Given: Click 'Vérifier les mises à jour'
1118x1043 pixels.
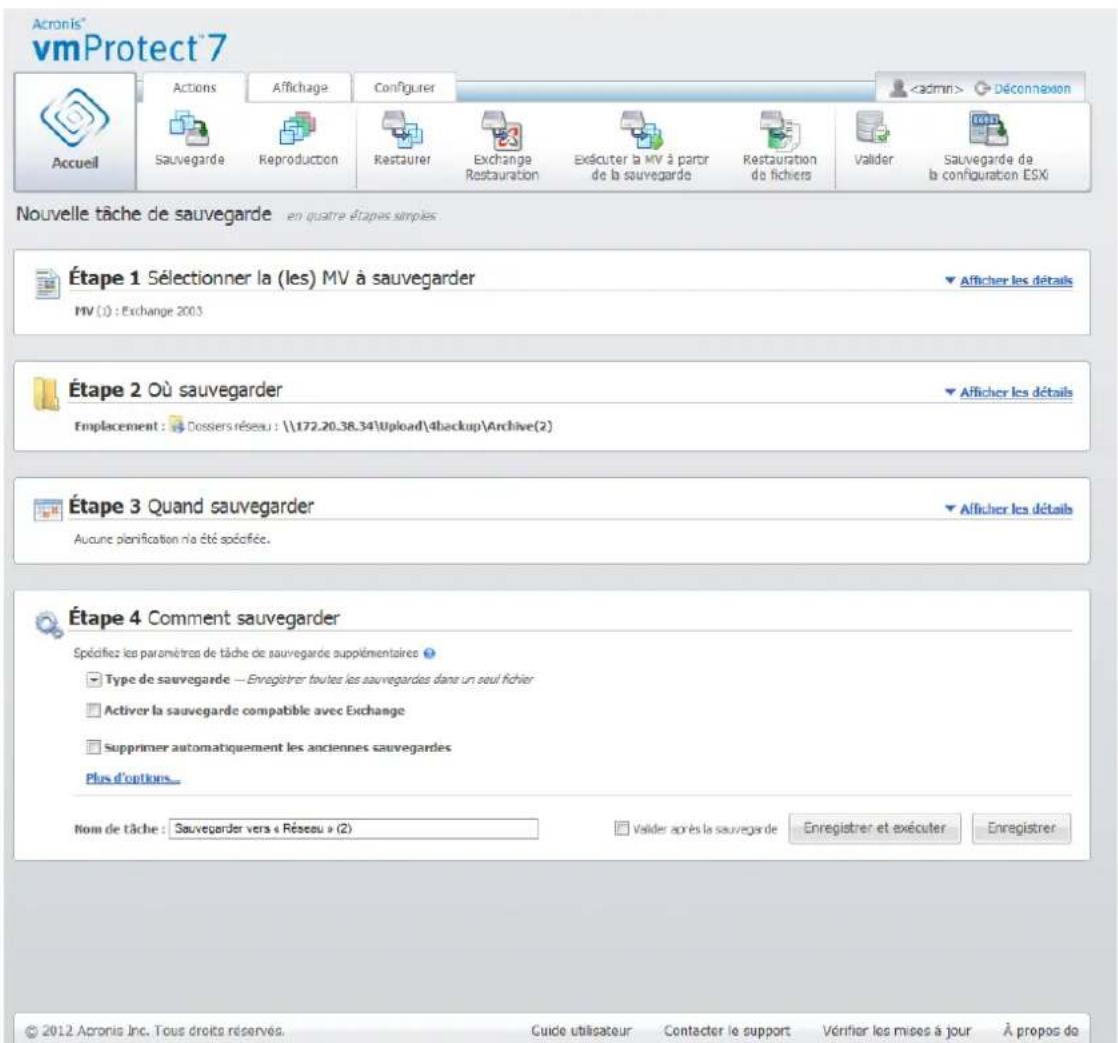Looking at the screenshot, I should (896, 1031).
